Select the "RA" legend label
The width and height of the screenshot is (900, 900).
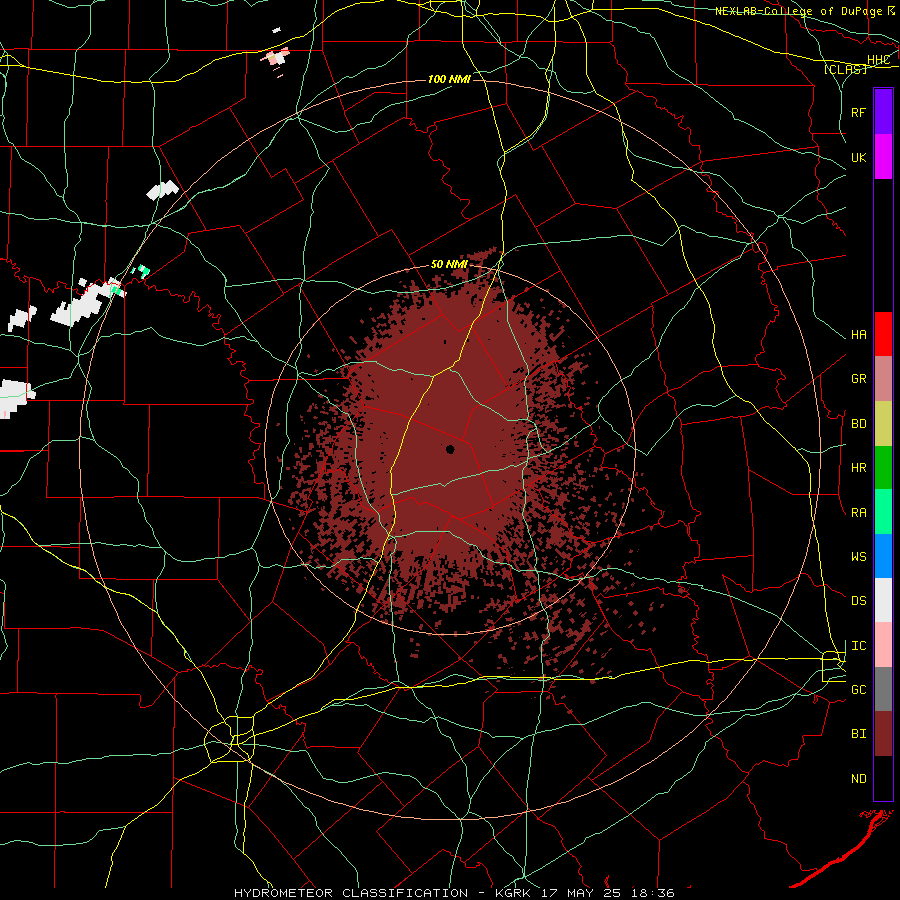click(x=859, y=513)
